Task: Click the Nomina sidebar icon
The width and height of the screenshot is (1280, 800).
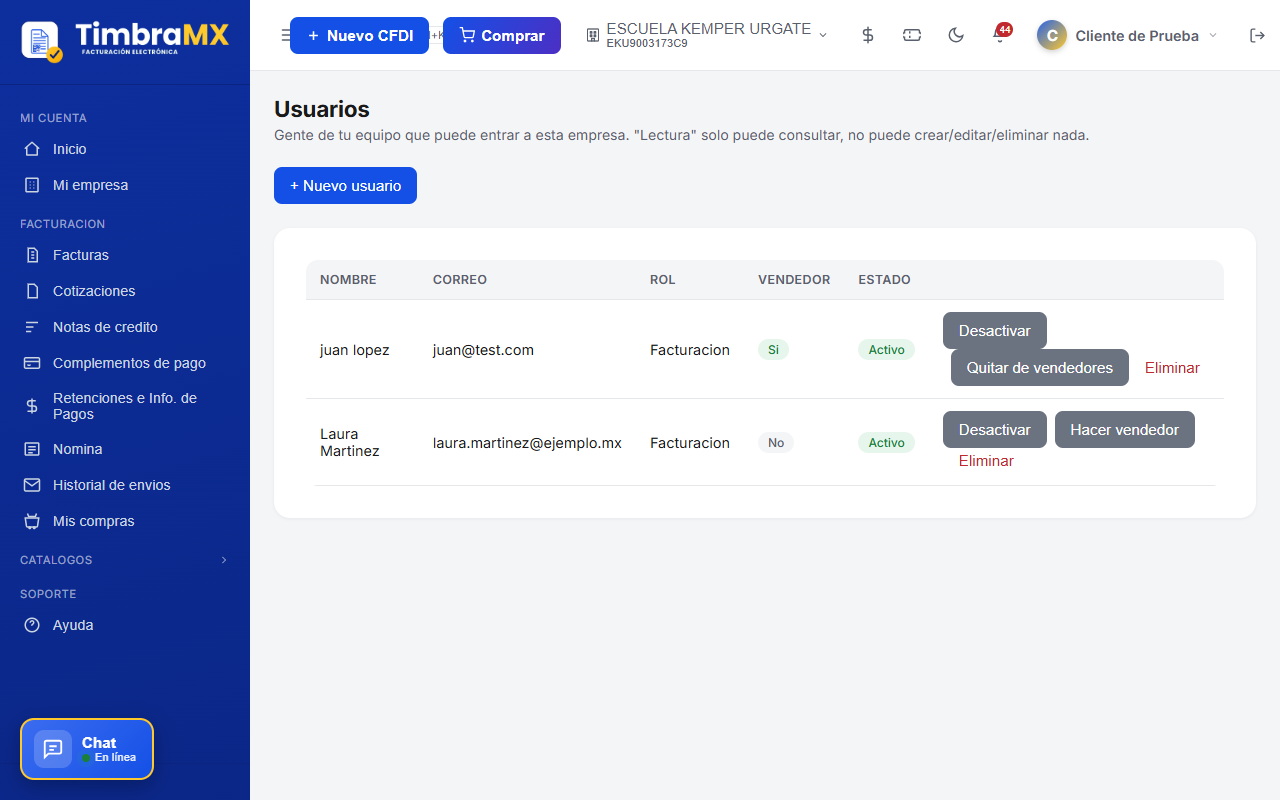Action: [32, 449]
